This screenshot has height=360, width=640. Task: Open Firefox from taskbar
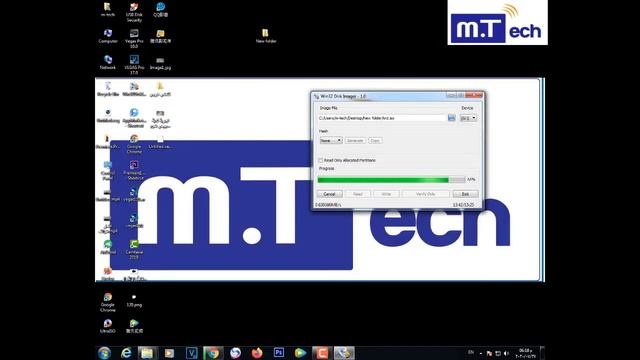pyautogui.click(x=257, y=353)
